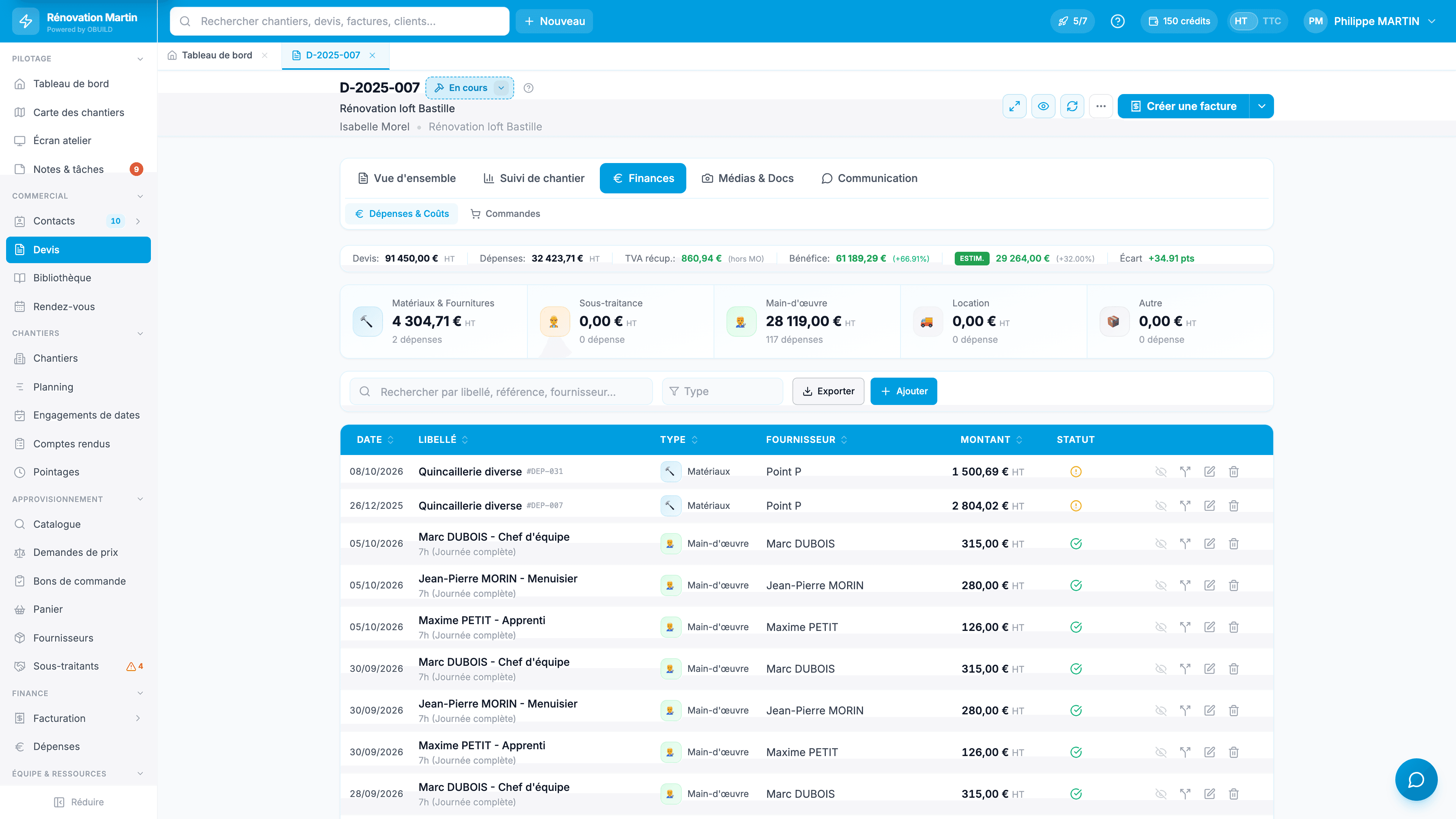
Task: Delete the 26/12/2025 Quincaillerie diverse expense
Action: point(1234,506)
